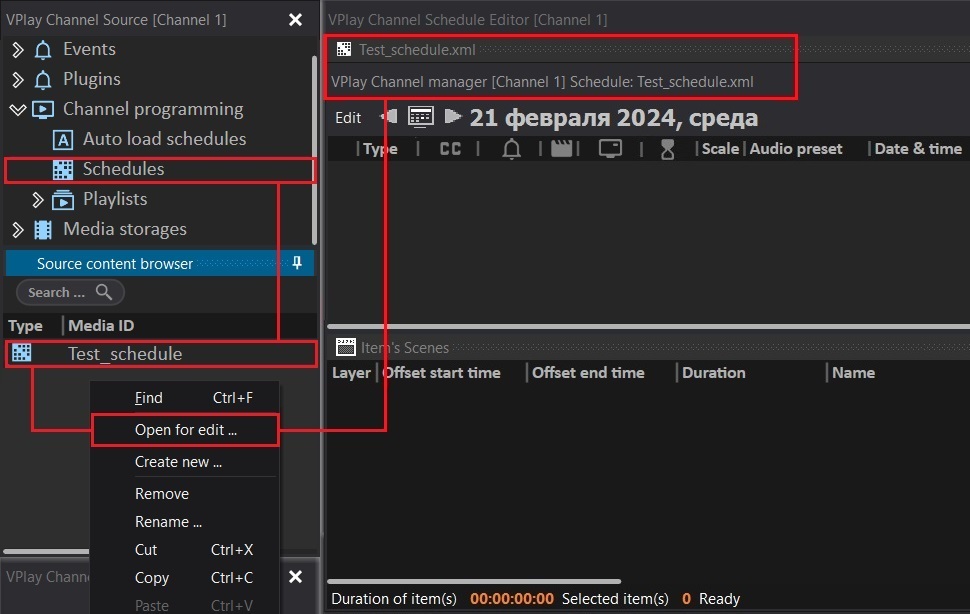970x614 pixels.
Task: Choose Copy from the context menu
Action: point(185,578)
